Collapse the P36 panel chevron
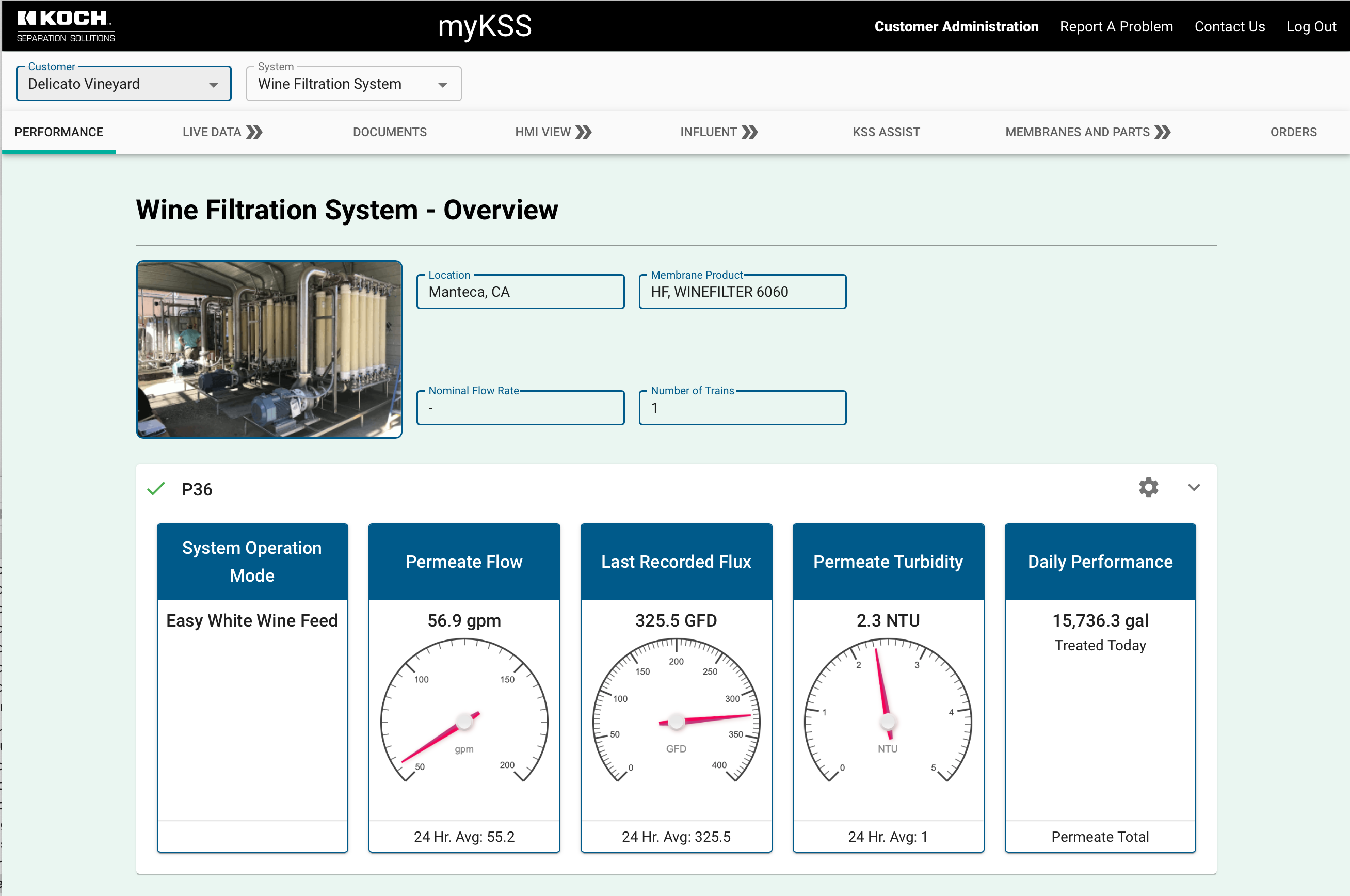The width and height of the screenshot is (1350, 896). (1194, 487)
